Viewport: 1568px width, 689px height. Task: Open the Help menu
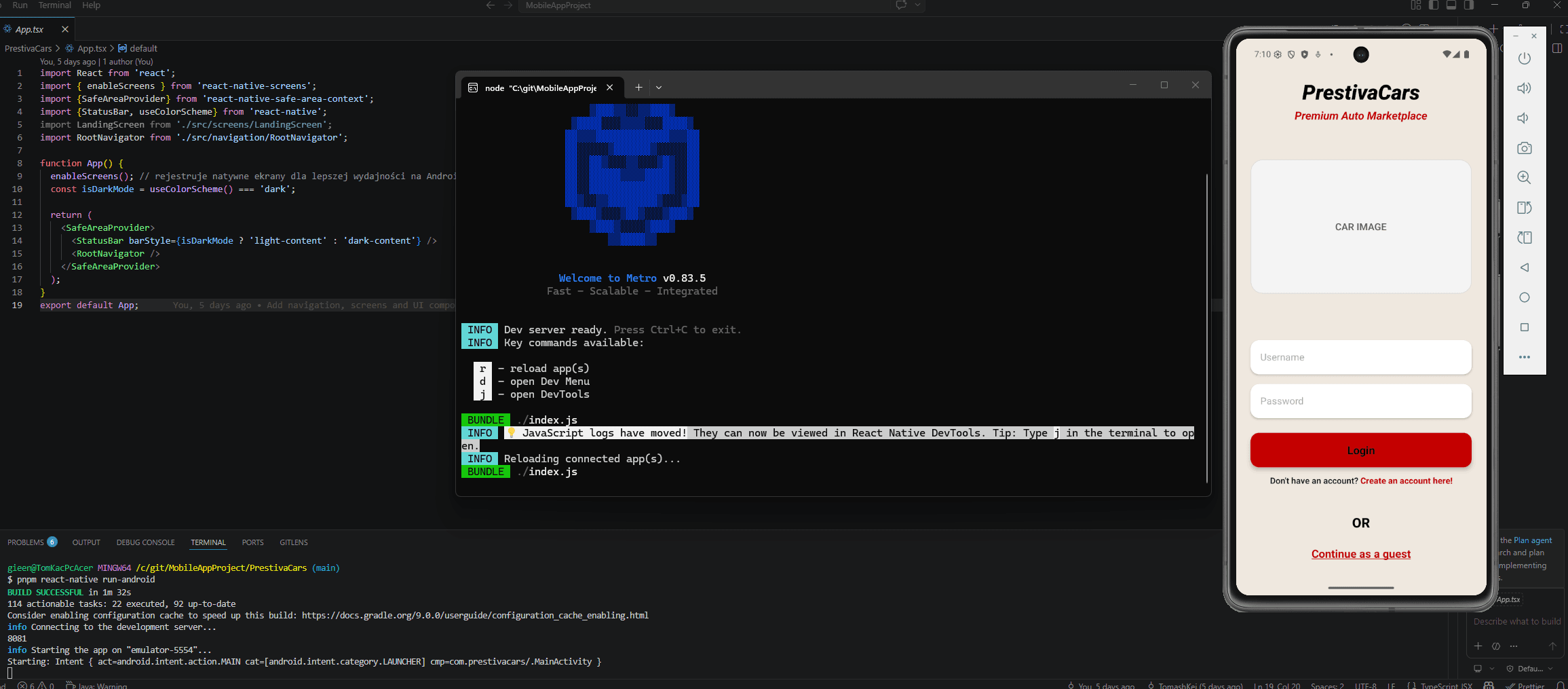(91, 5)
